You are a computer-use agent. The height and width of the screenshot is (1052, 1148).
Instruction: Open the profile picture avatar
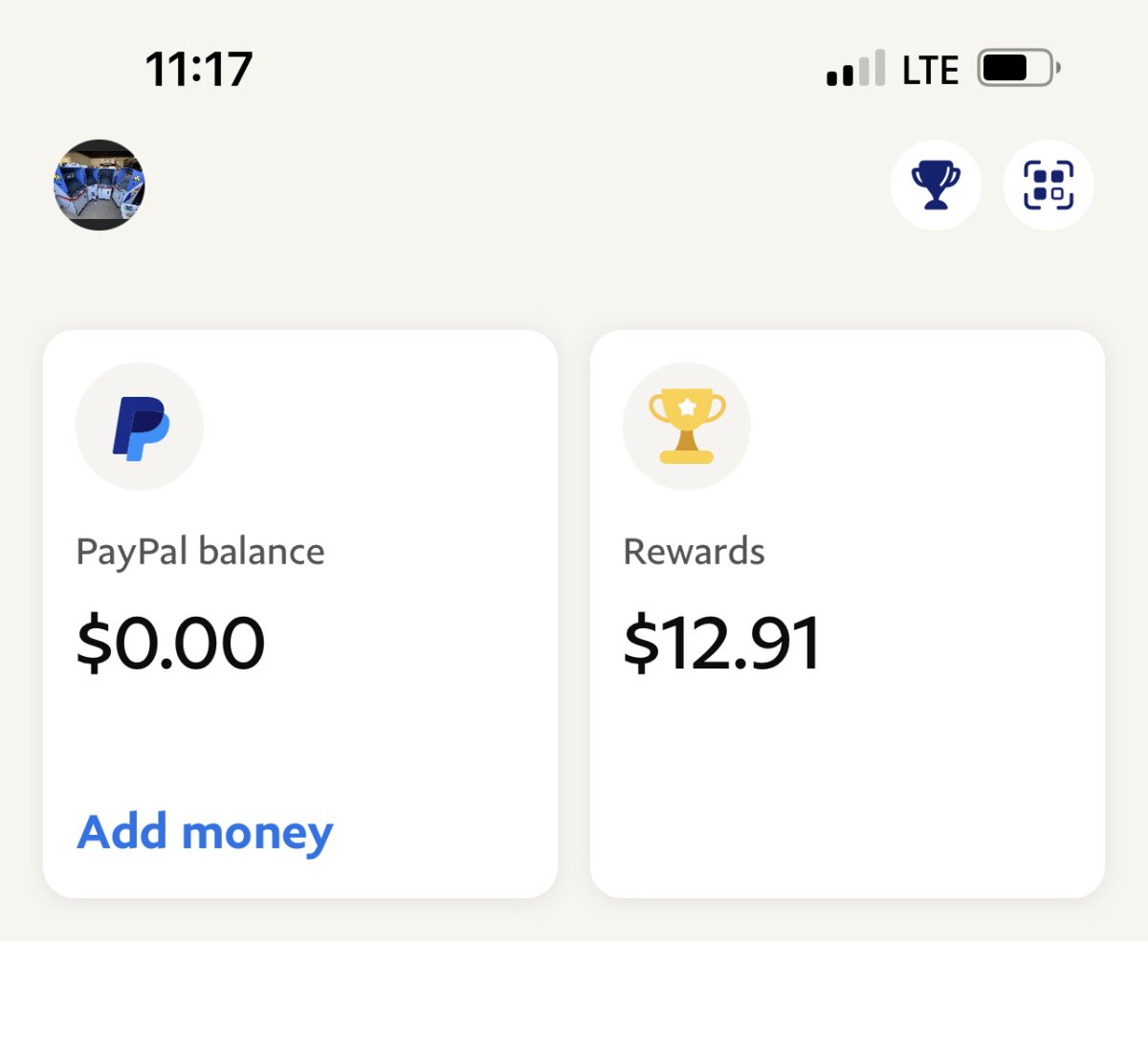tap(99, 185)
